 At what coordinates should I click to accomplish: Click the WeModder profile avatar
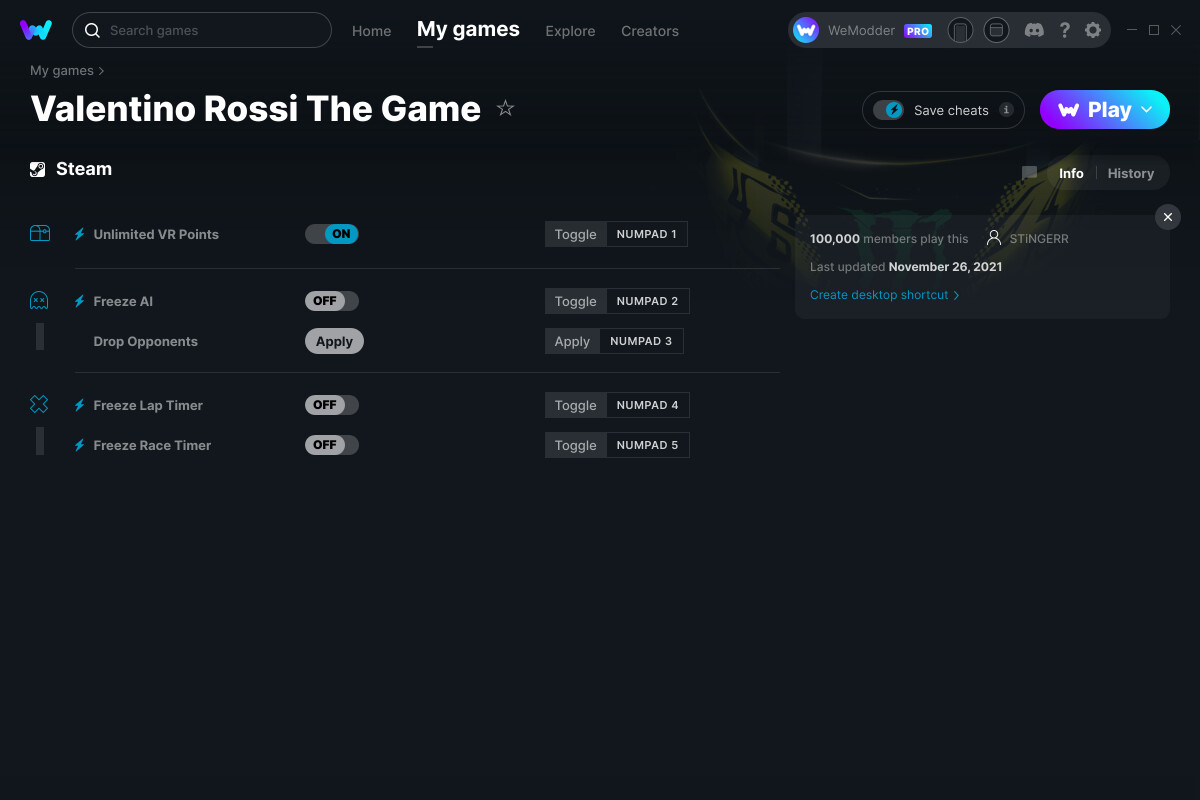point(806,31)
